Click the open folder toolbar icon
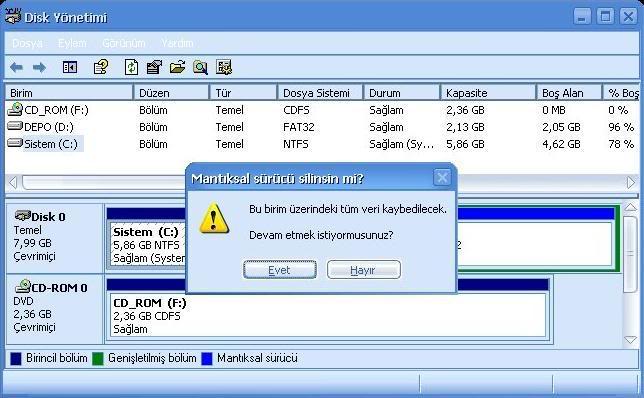The image size is (644, 398). pos(177,67)
